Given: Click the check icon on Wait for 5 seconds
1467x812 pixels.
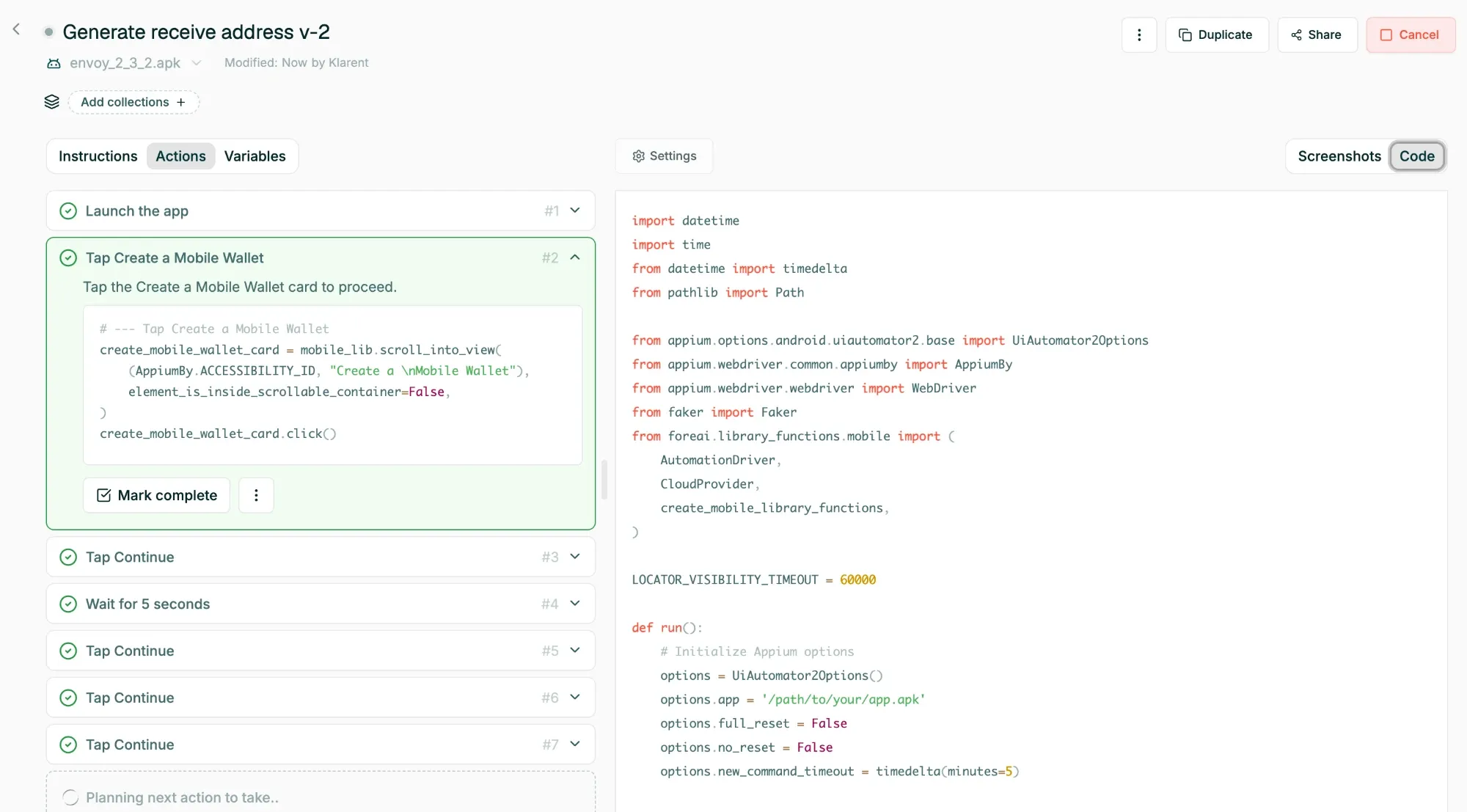Looking at the screenshot, I should (x=68, y=604).
